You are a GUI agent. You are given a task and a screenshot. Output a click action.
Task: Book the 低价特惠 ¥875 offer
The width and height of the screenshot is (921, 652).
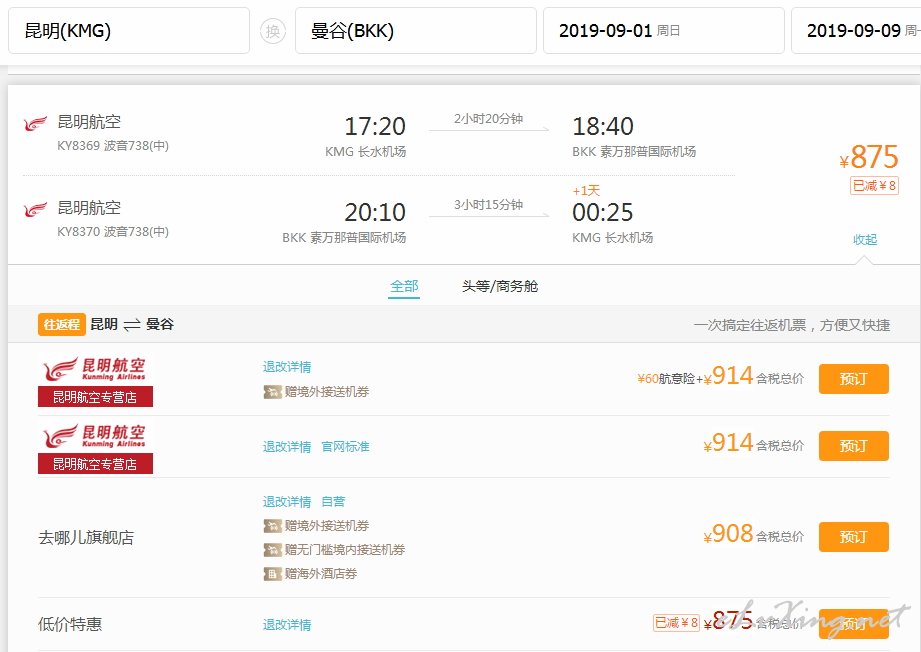pos(853,624)
